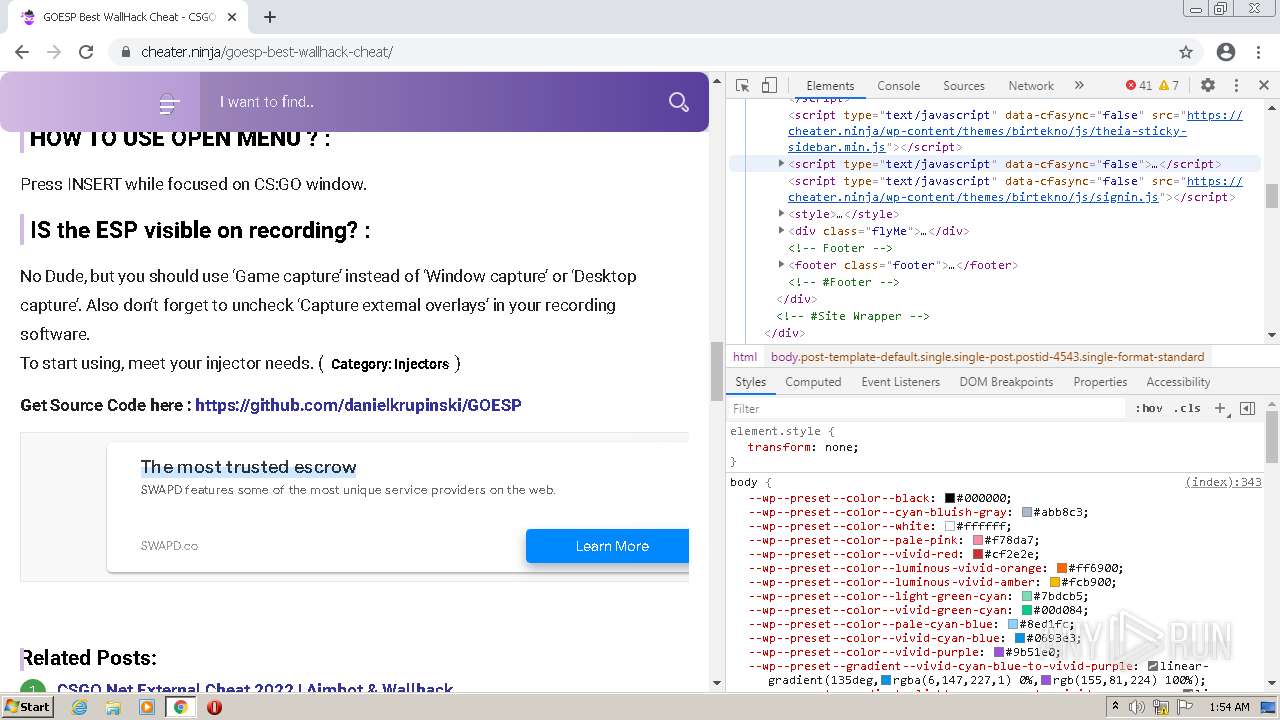This screenshot has width=1280, height=720.
Task: Open DevTools customize three-dot menu
Action: point(1236,85)
